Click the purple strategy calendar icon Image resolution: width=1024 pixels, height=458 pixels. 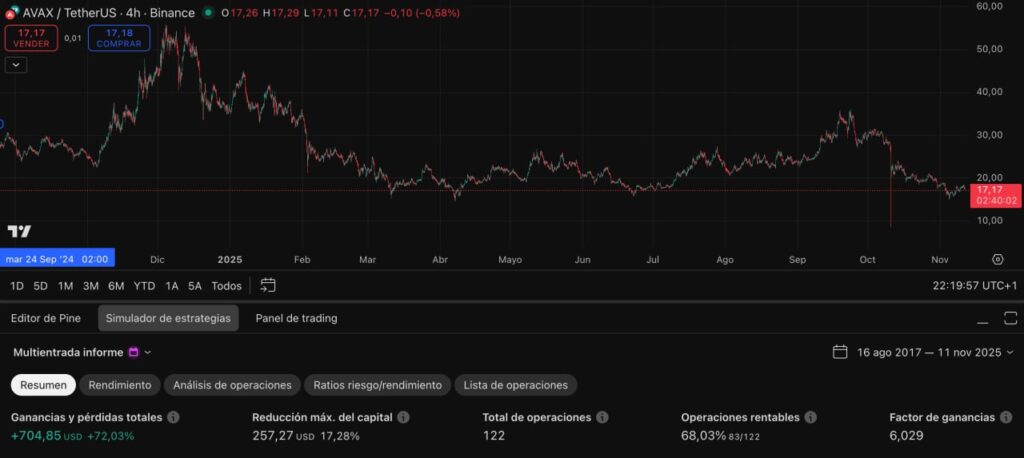[134, 352]
